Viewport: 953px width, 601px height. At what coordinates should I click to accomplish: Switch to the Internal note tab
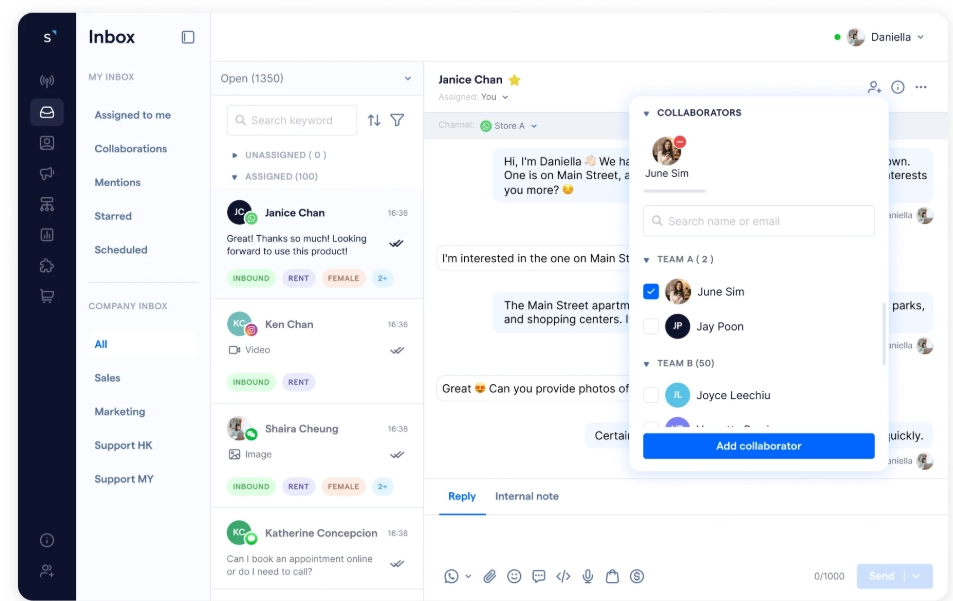tap(526, 496)
